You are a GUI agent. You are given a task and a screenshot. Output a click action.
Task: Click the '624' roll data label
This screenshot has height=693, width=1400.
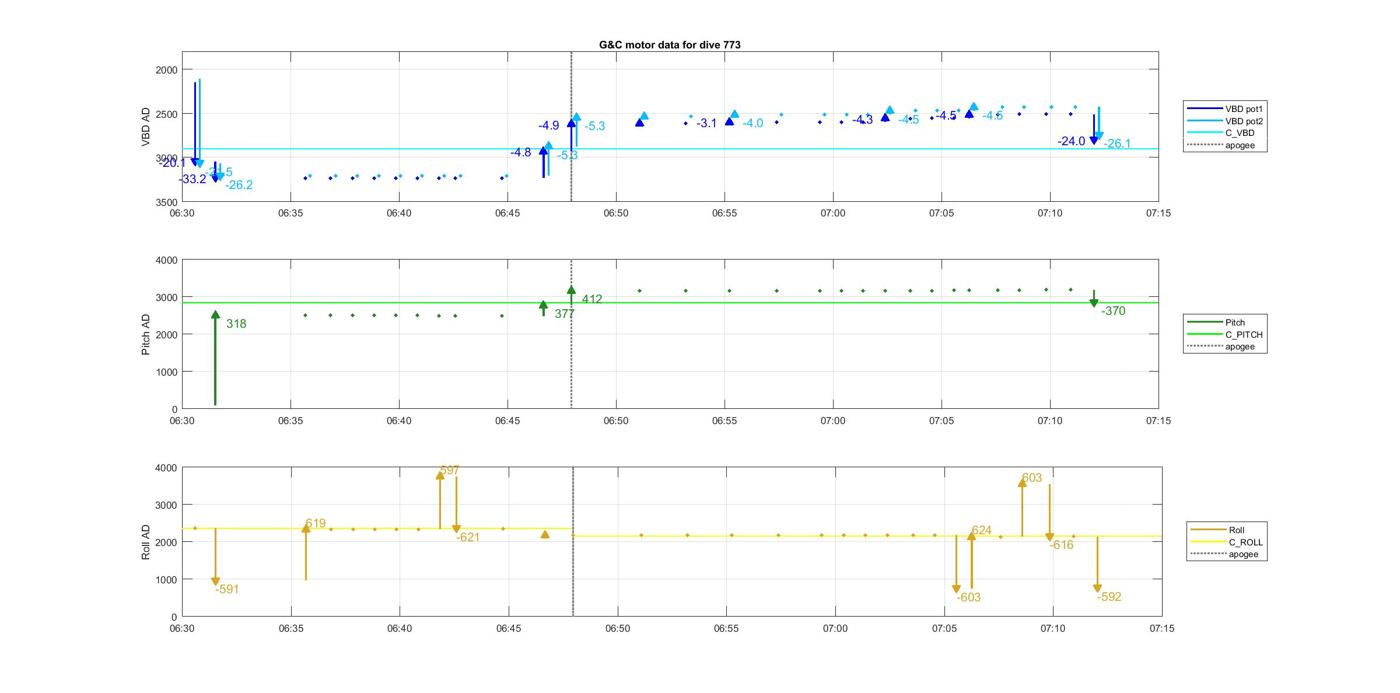982,531
